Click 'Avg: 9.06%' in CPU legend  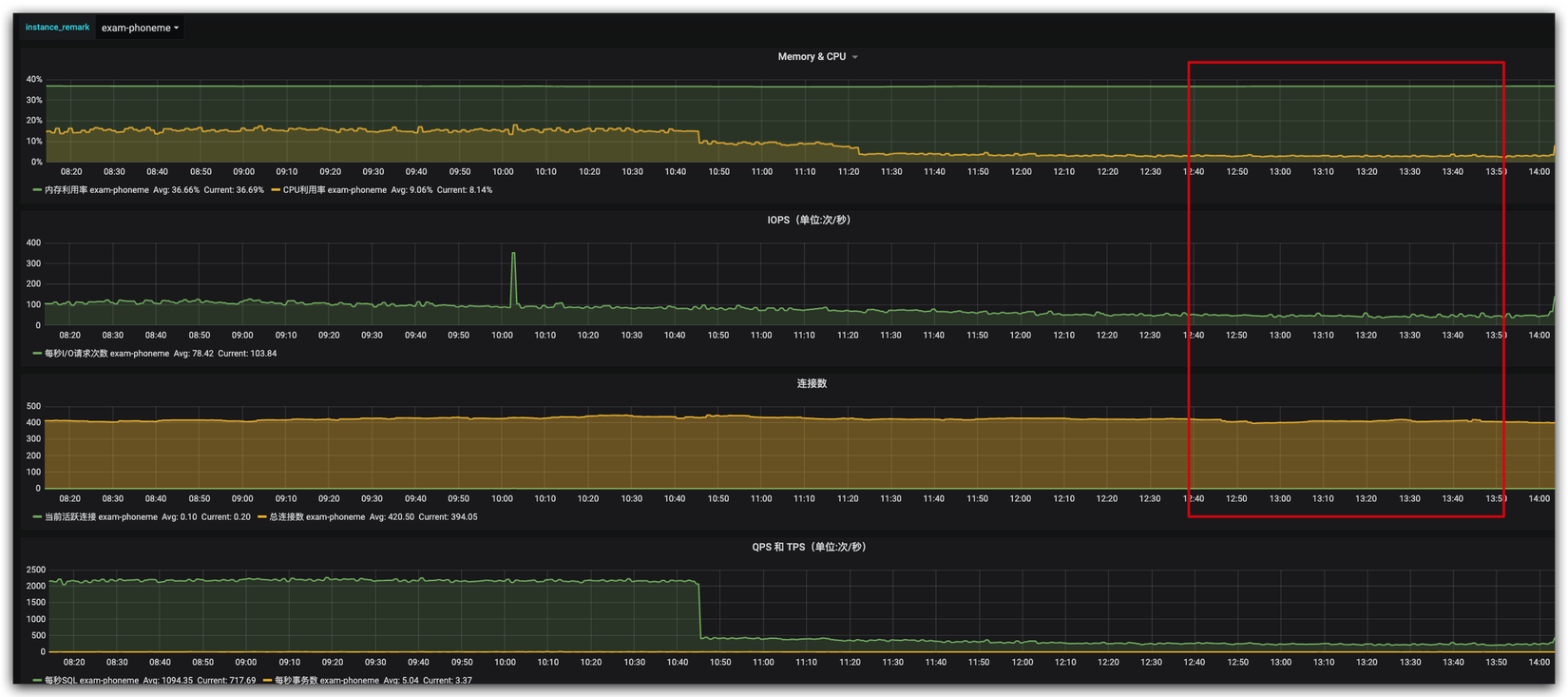pos(411,190)
